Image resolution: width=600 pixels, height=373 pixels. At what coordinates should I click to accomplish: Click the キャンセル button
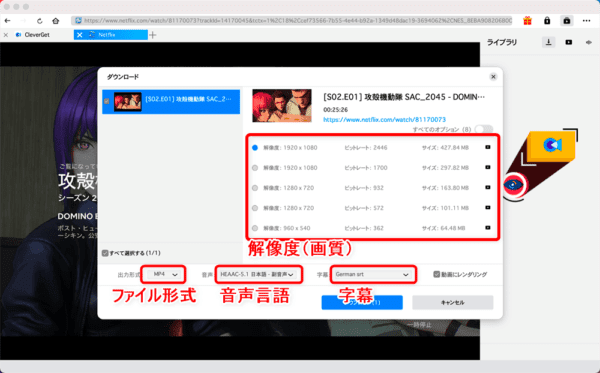point(453,302)
